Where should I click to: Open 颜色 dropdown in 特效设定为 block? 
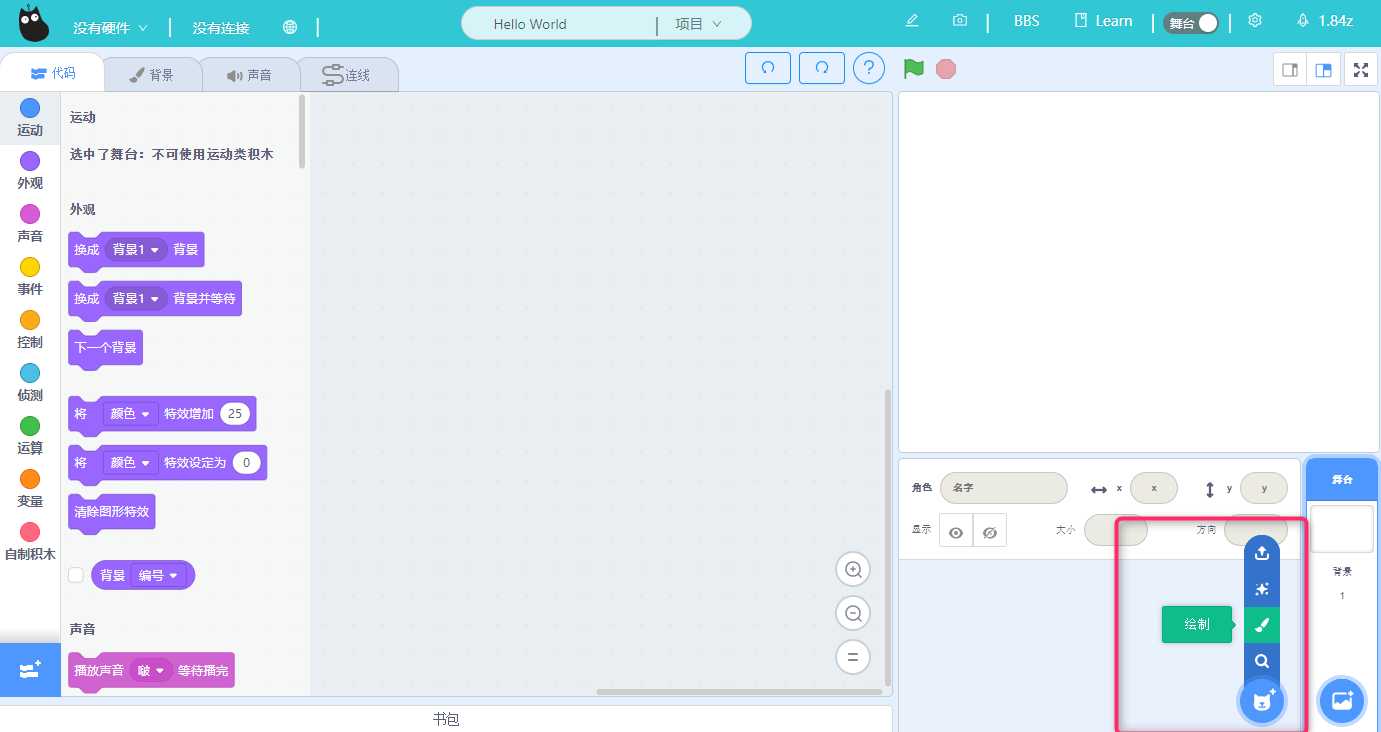[130, 463]
